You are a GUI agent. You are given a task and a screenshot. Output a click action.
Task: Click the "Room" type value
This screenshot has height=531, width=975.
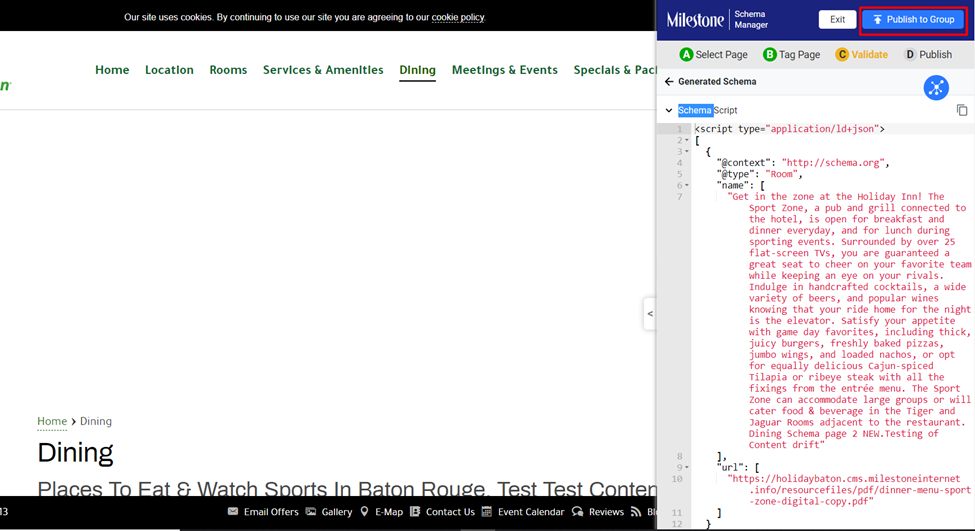(x=781, y=174)
